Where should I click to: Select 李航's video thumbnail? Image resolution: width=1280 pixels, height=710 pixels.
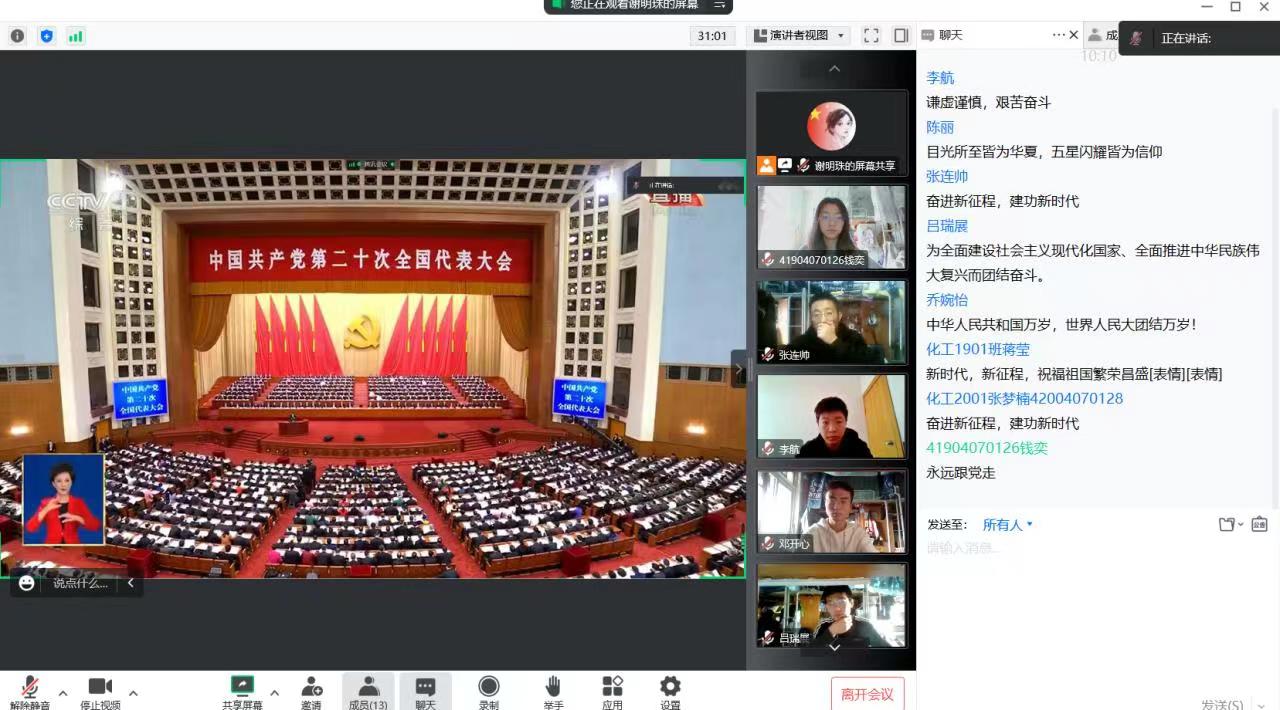point(831,416)
